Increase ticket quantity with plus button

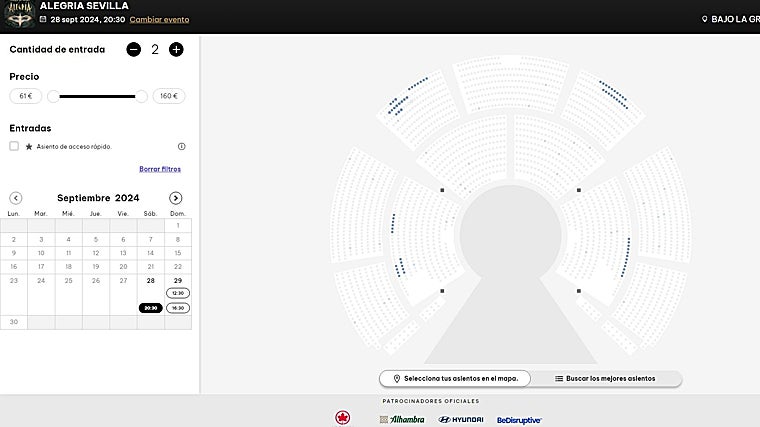point(176,49)
